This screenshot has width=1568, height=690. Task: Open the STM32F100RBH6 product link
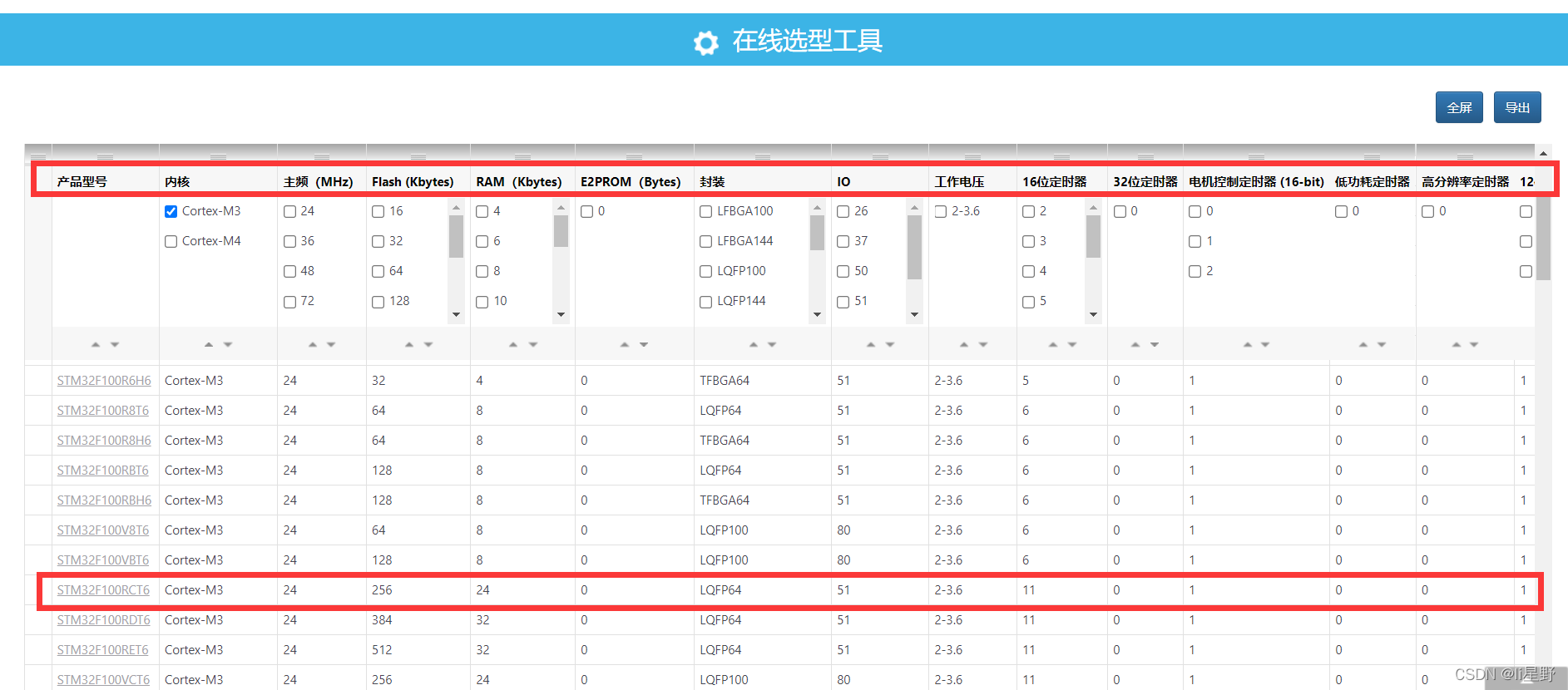click(x=104, y=500)
